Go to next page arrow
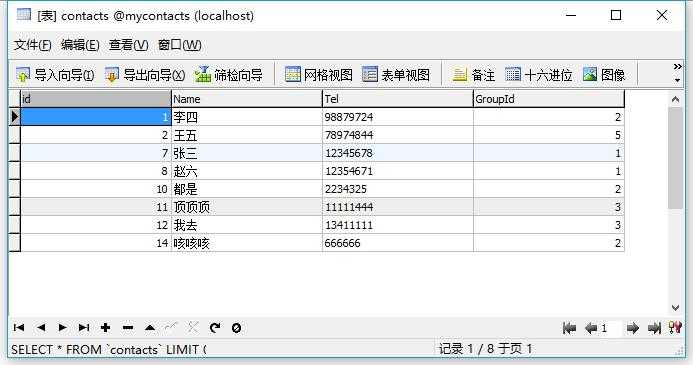Image resolution: width=693 pixels, height=365 pixels. [x=632, y=328]
